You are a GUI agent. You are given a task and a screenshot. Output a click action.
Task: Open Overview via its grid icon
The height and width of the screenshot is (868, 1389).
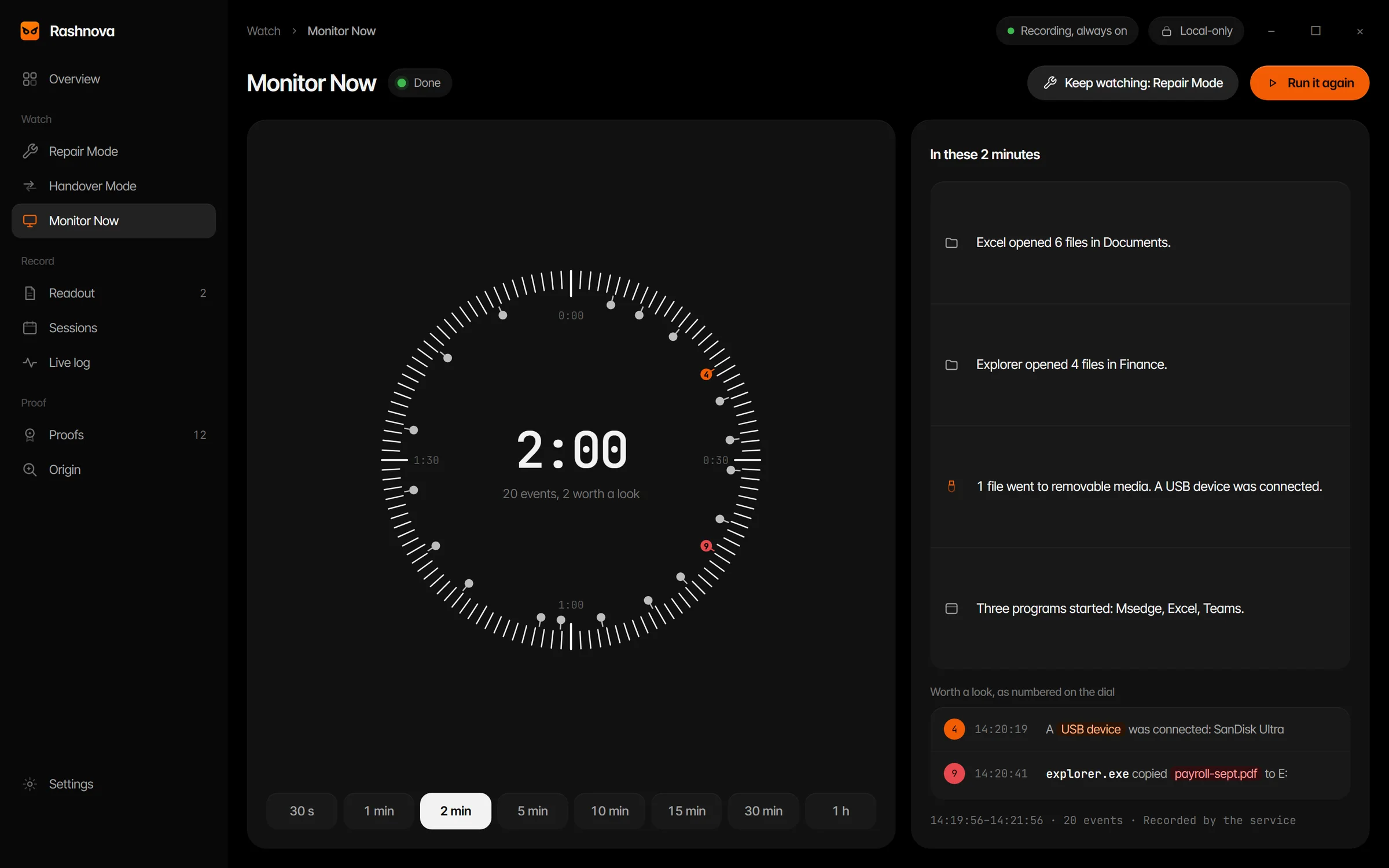click(30, 79)
